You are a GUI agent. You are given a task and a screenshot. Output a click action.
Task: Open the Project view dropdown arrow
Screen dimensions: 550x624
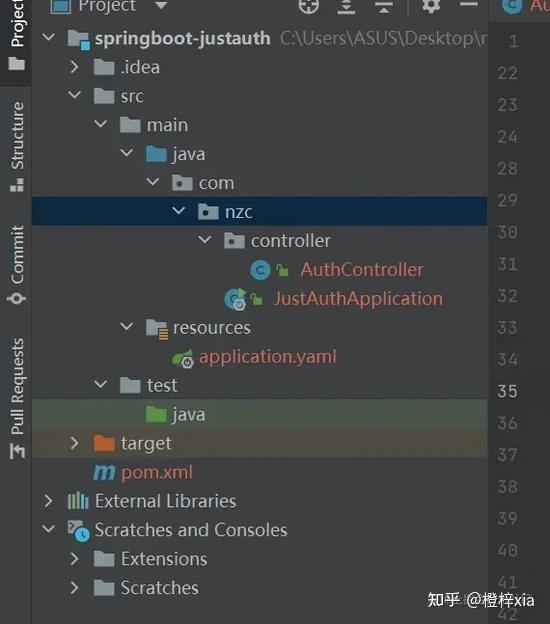(x=161, y=5)
